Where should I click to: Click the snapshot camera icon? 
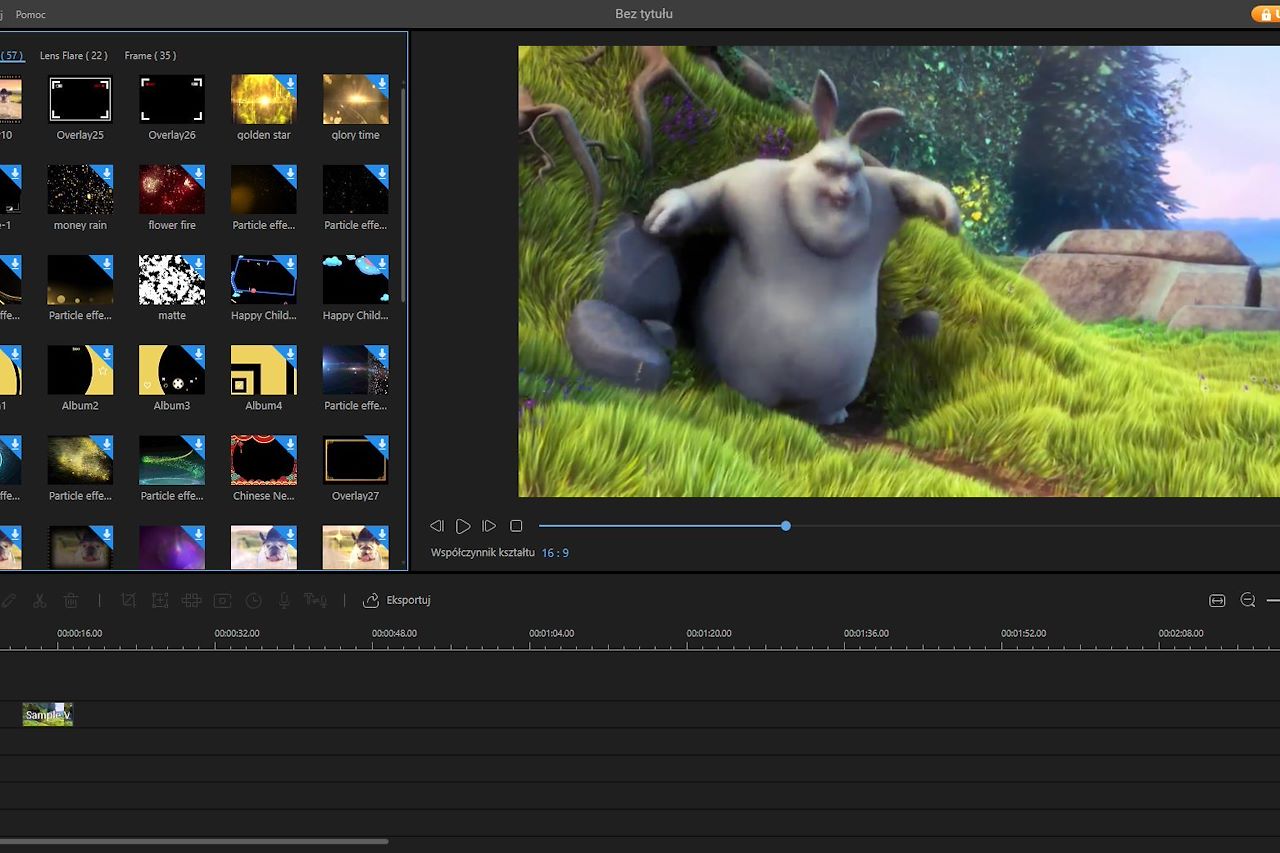(222, 600)
